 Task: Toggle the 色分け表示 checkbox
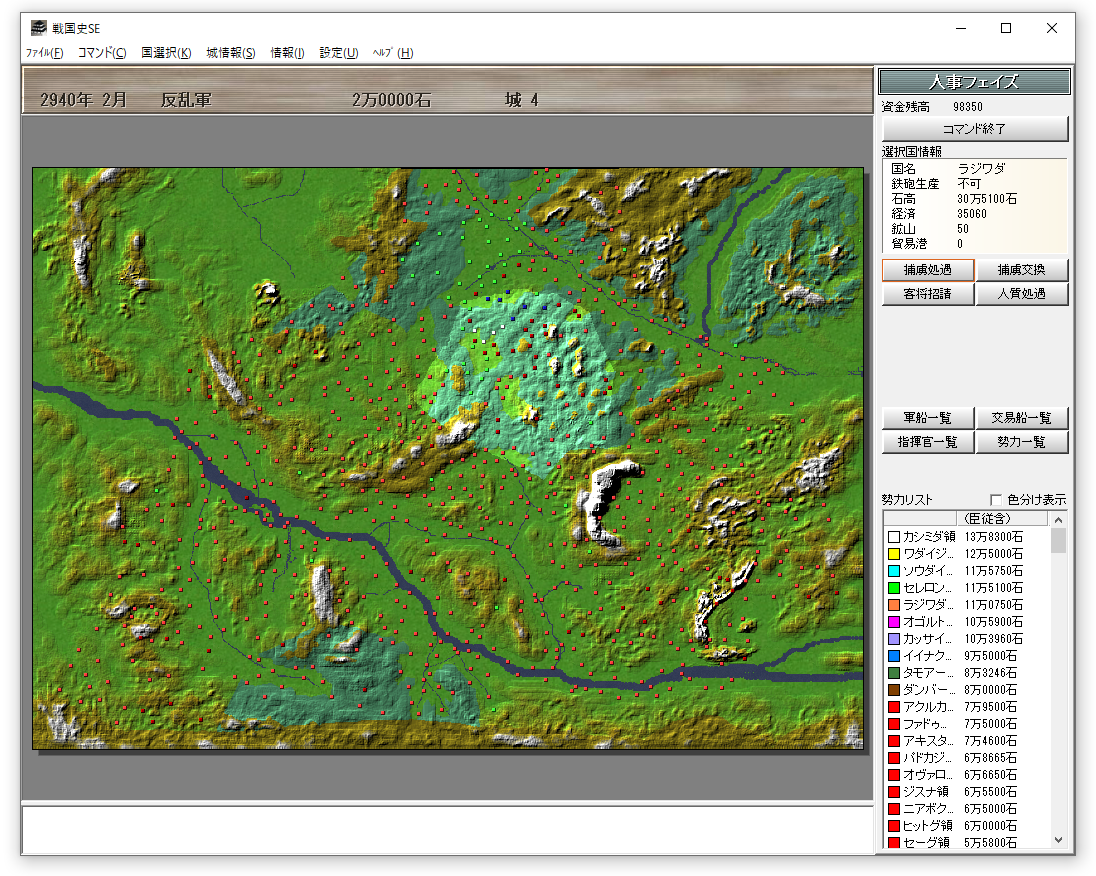tap(996, 500)
